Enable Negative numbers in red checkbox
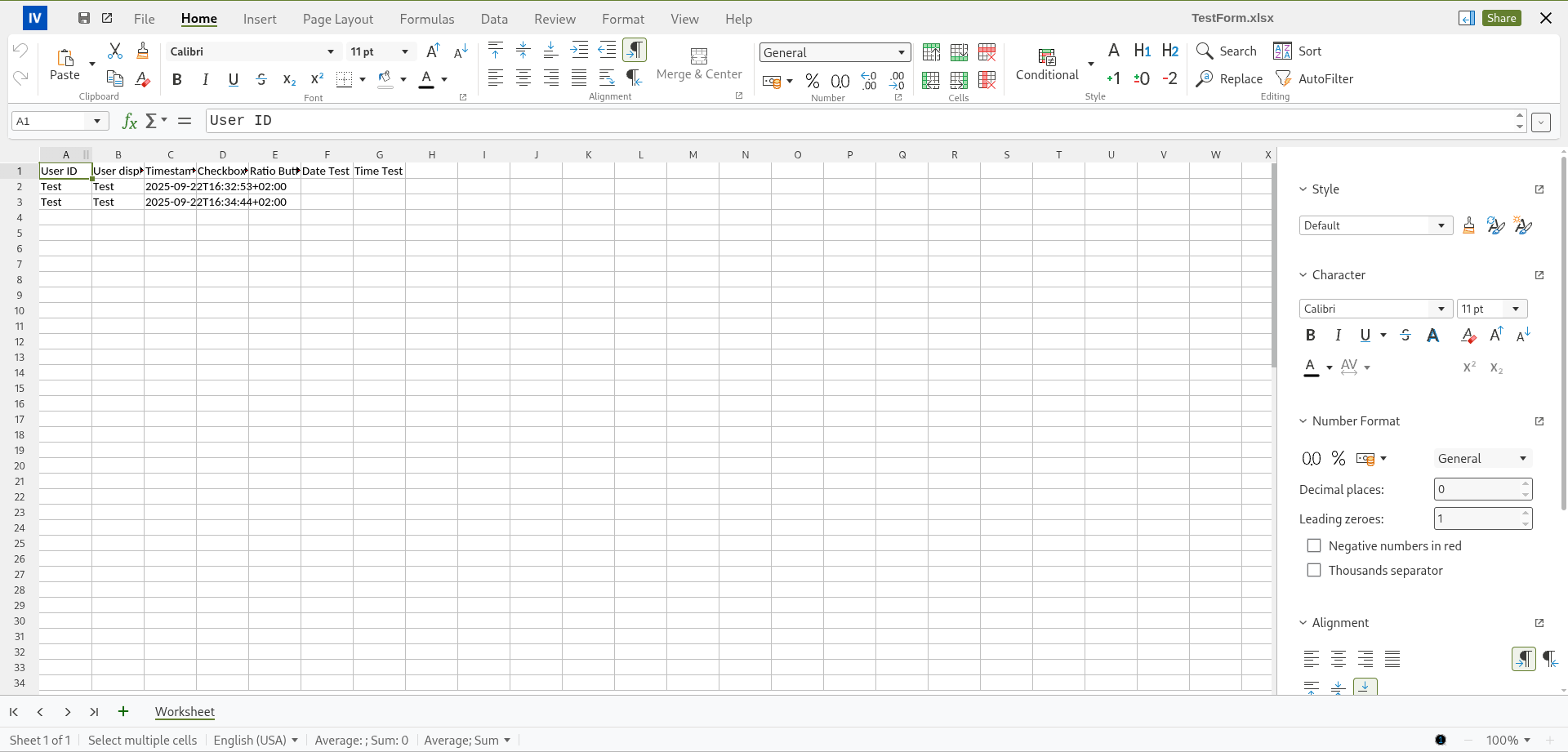 tap(1314, 545)
